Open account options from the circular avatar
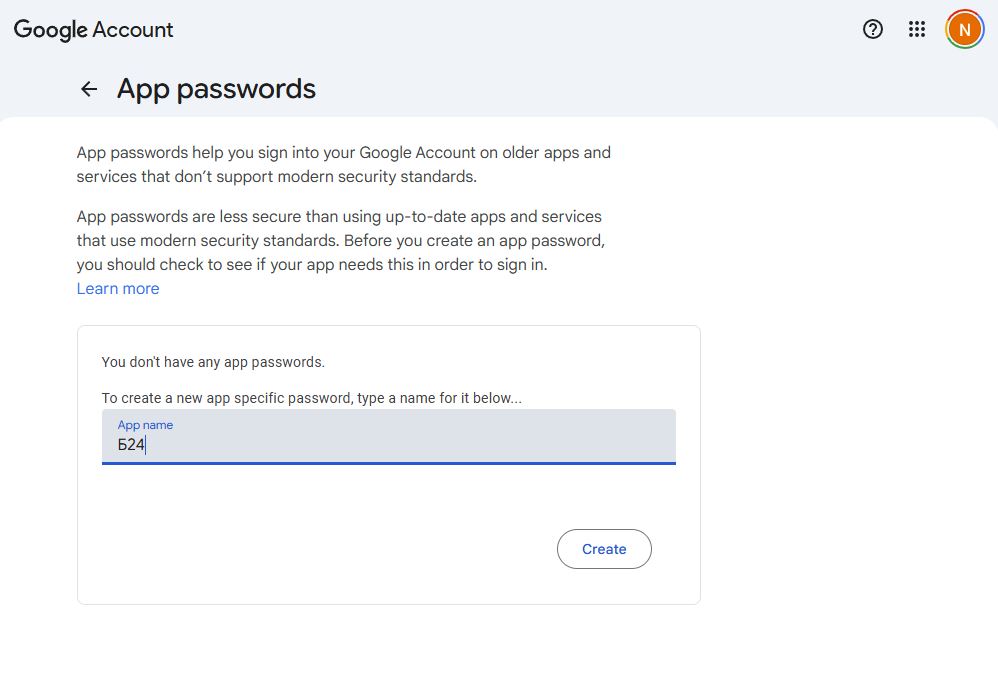This screenshot has height=691, width=998. pos(963,29)
